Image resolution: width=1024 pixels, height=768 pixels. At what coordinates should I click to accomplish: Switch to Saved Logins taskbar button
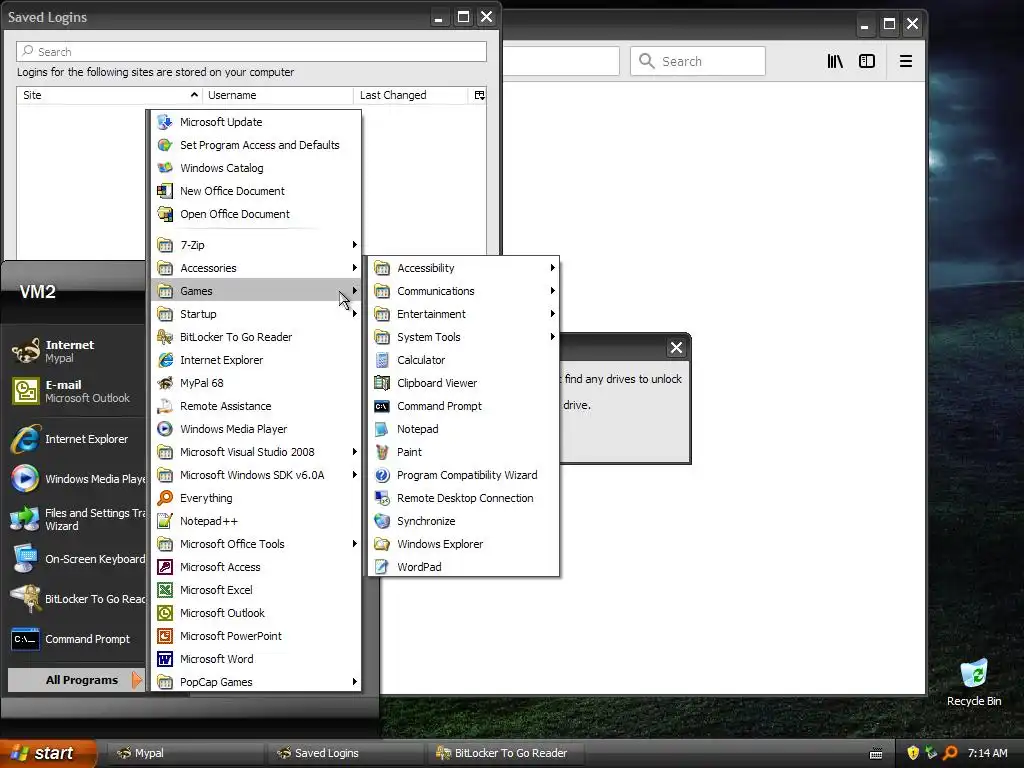345,753
